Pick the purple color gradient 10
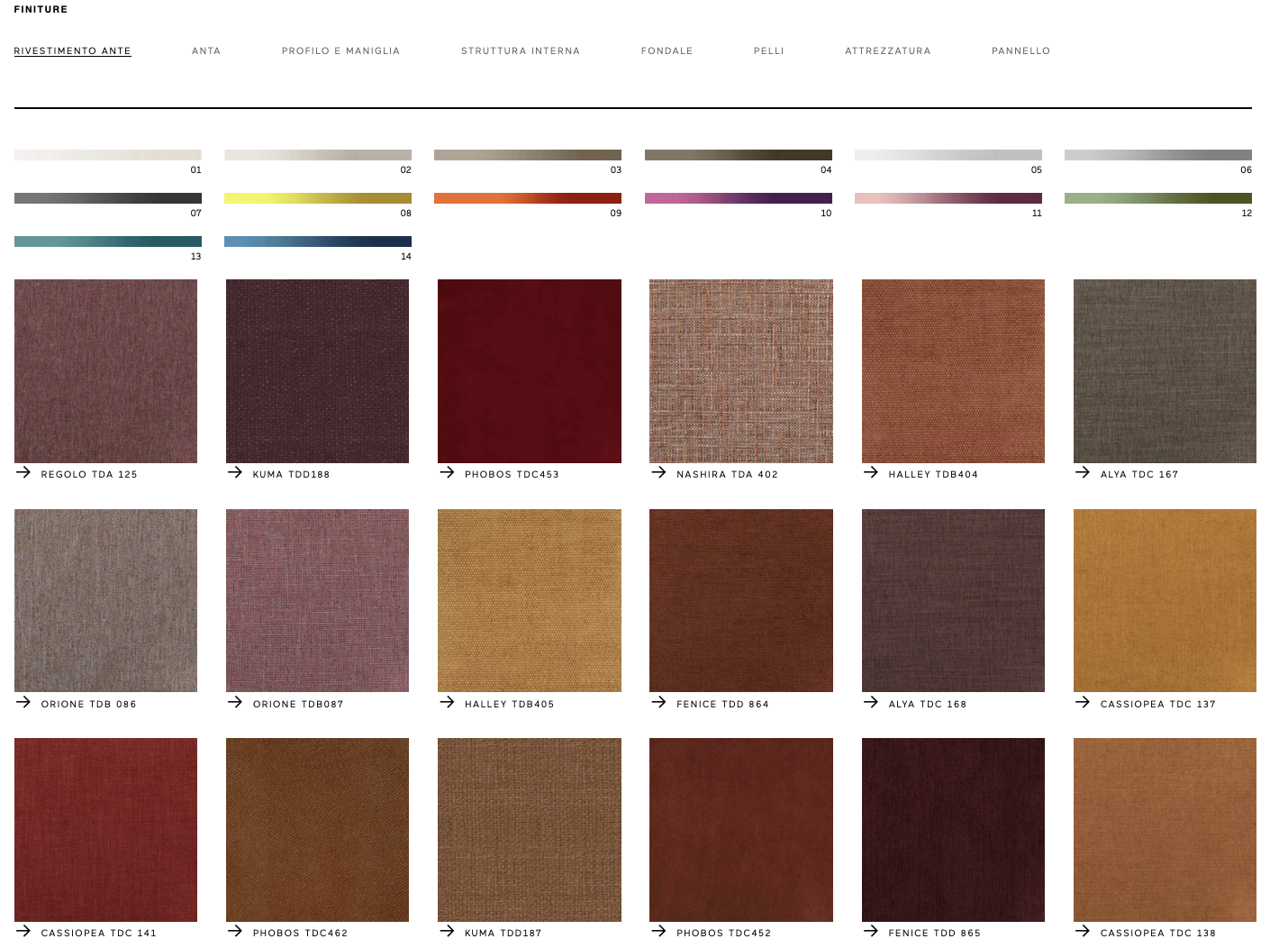Viewport: 1288px width, 948px height. 739,198
